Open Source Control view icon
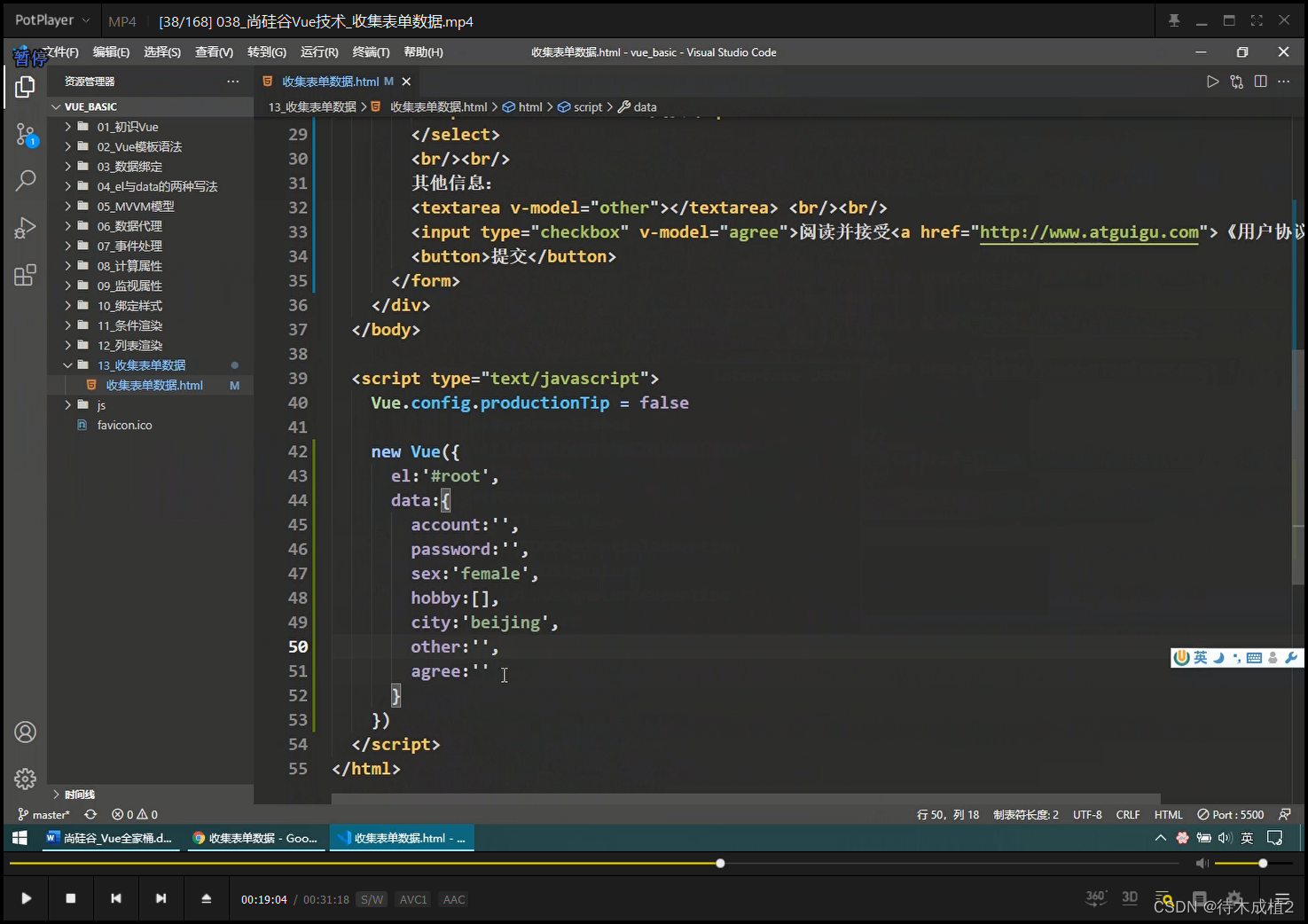This screenshot has height=924, width=1308. click(x=25, y=134)
